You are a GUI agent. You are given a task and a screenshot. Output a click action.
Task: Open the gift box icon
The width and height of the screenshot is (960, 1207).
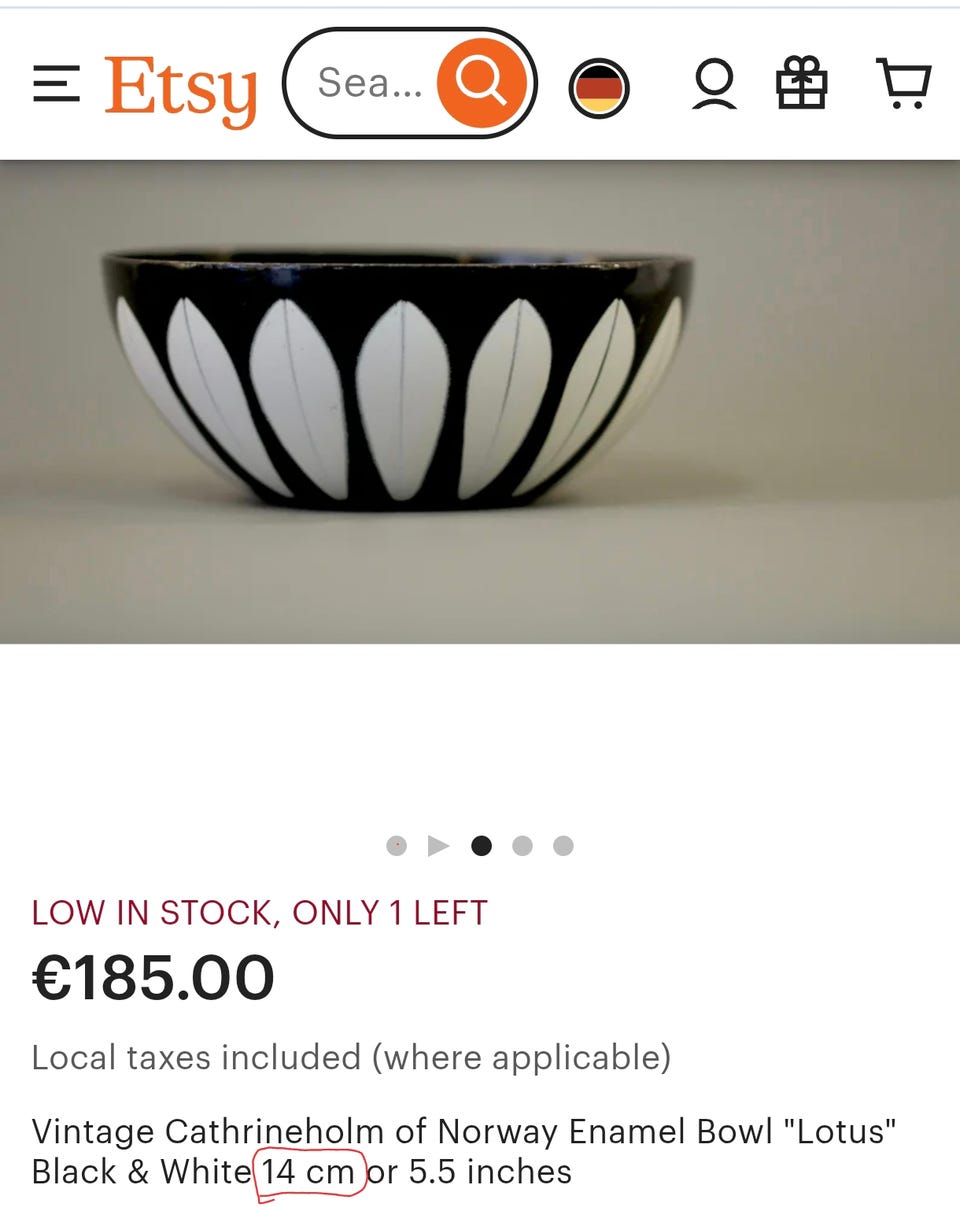tap(802, 83)
